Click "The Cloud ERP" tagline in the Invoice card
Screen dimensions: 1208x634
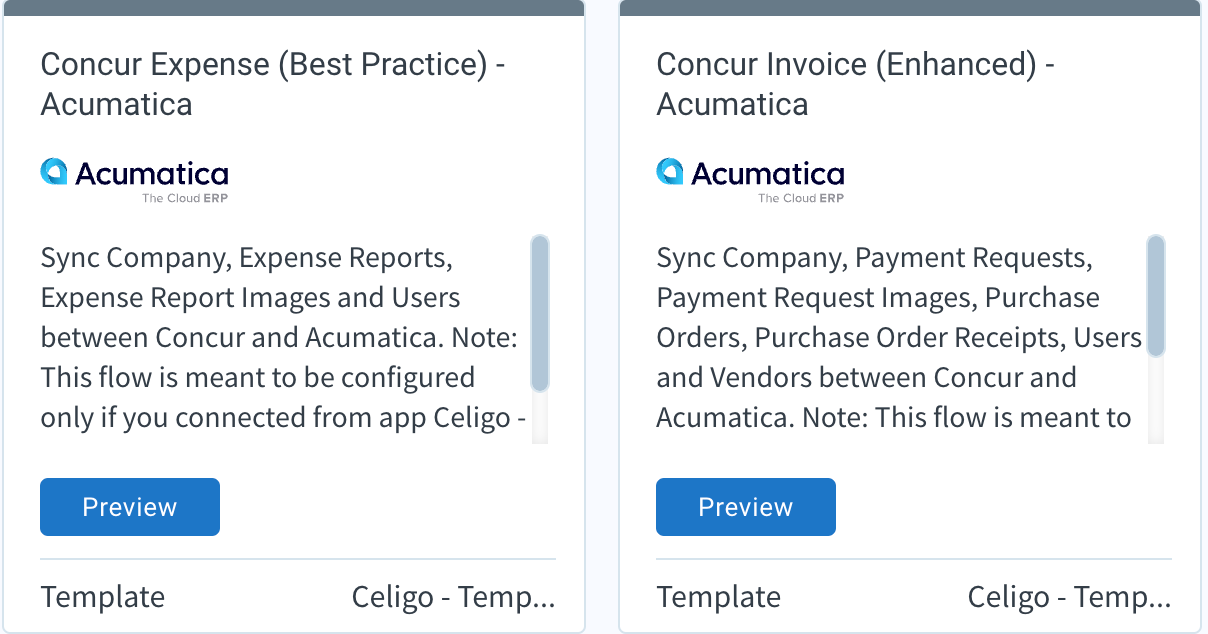(x=801, y=198)
